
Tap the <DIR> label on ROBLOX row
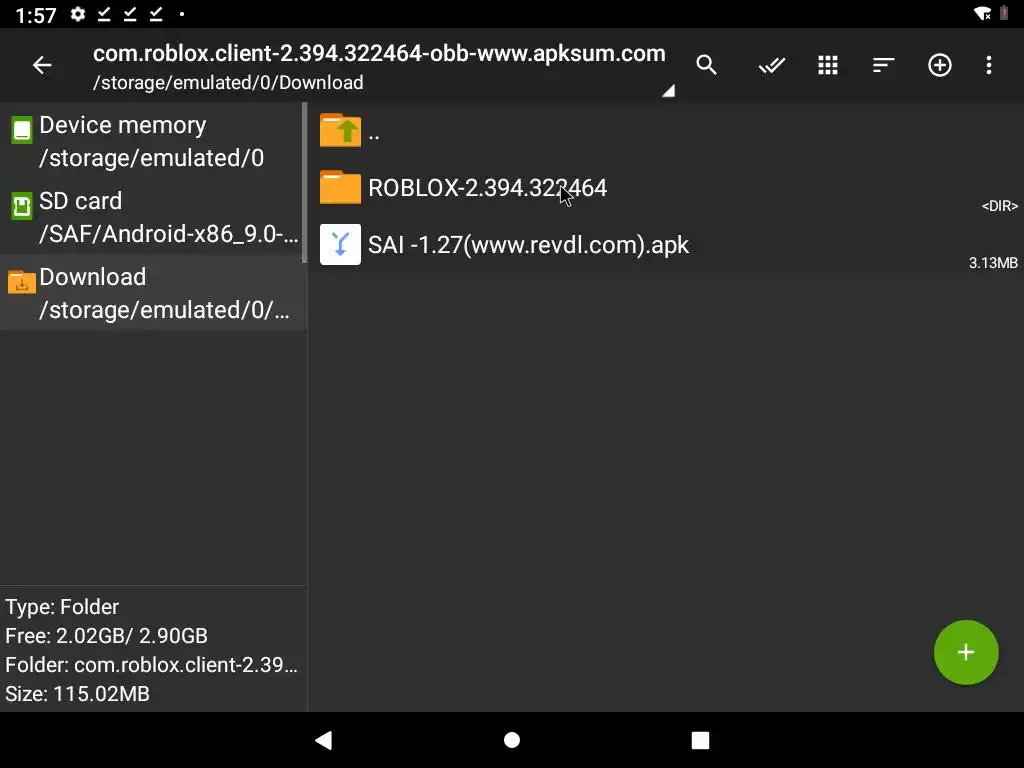pyautogui.click(x=999, y=206)
